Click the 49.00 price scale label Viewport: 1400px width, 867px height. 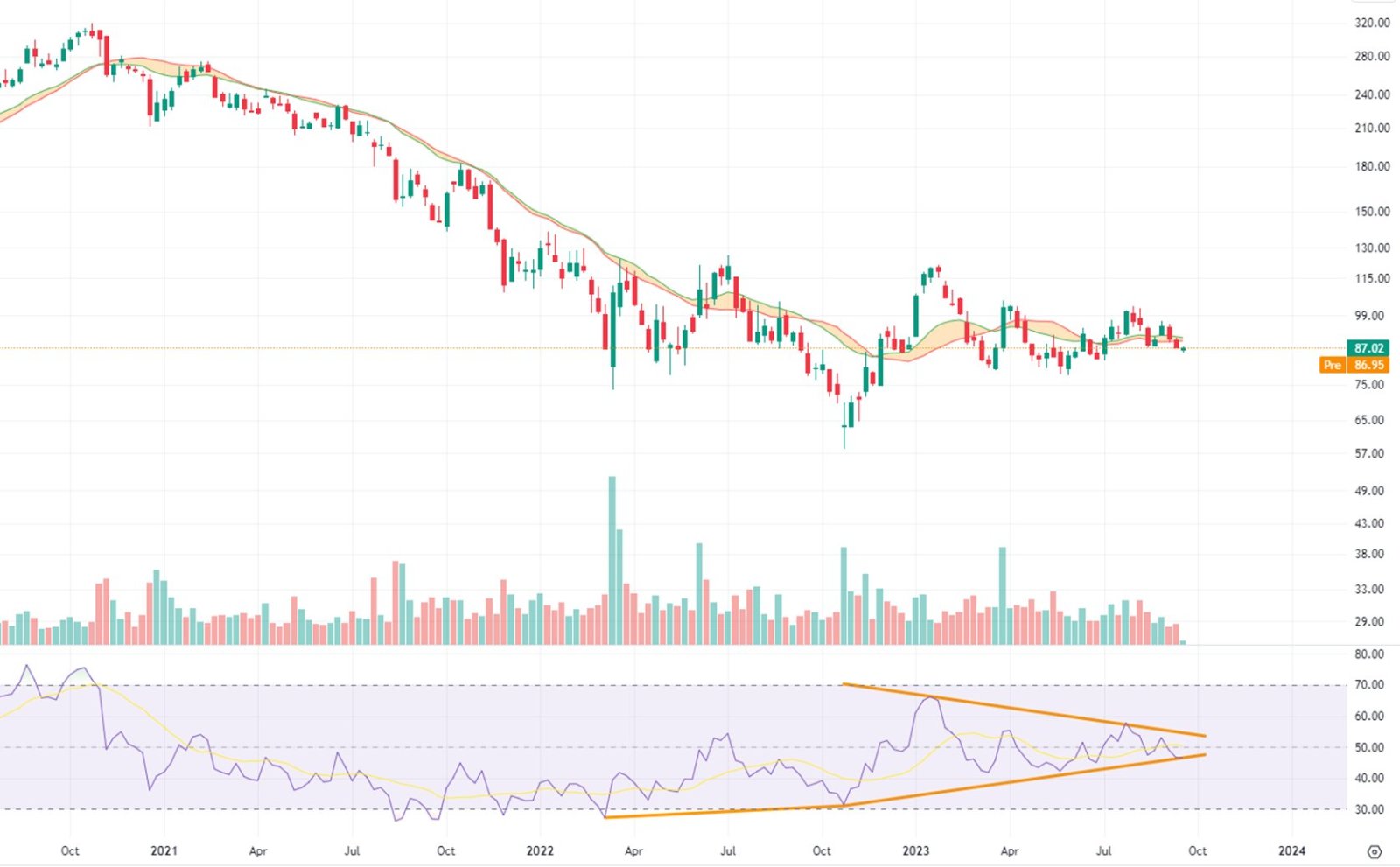click(x=1370, y=491)
